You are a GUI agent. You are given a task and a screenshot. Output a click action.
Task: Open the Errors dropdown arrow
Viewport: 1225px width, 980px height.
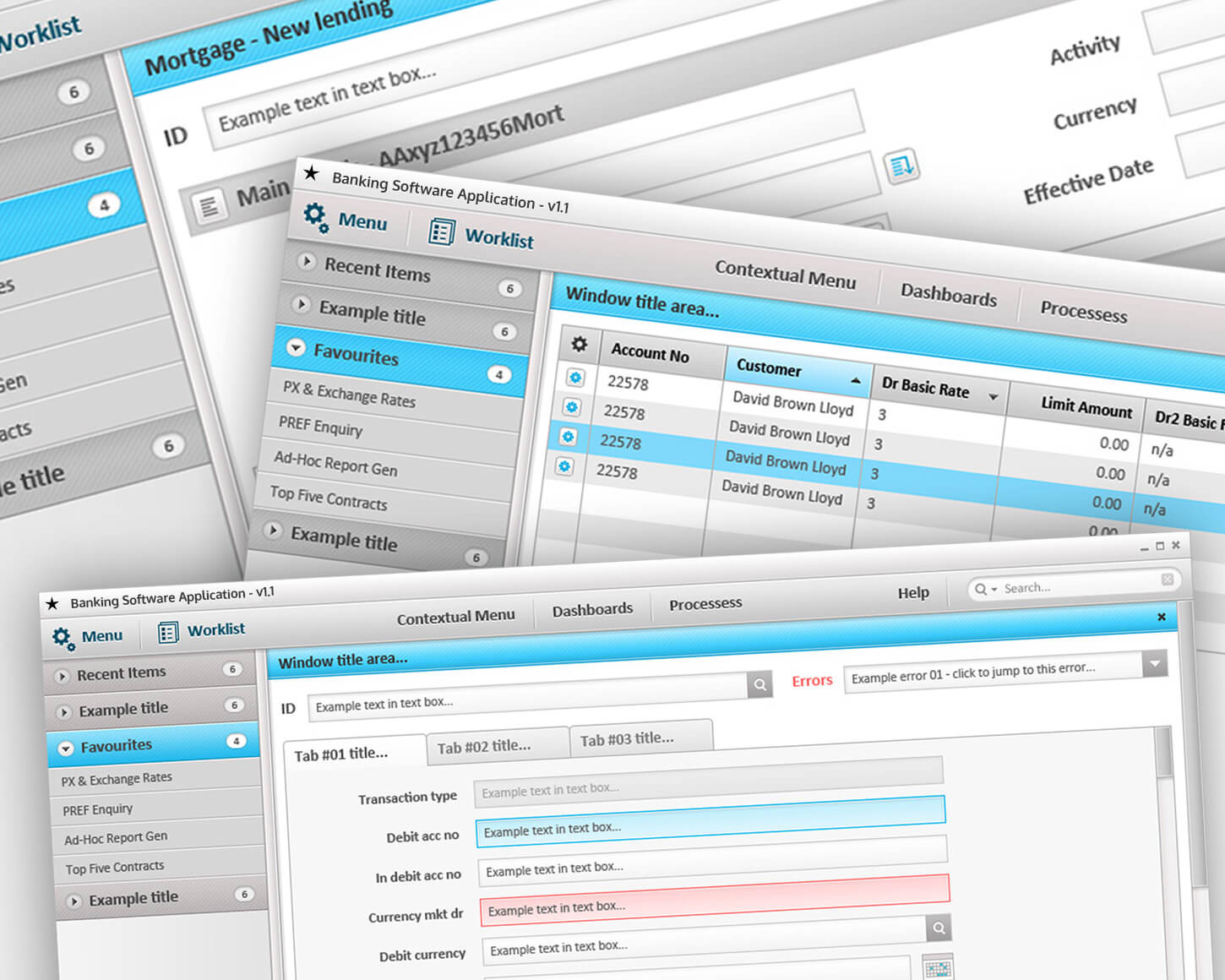pos(1155,663)
